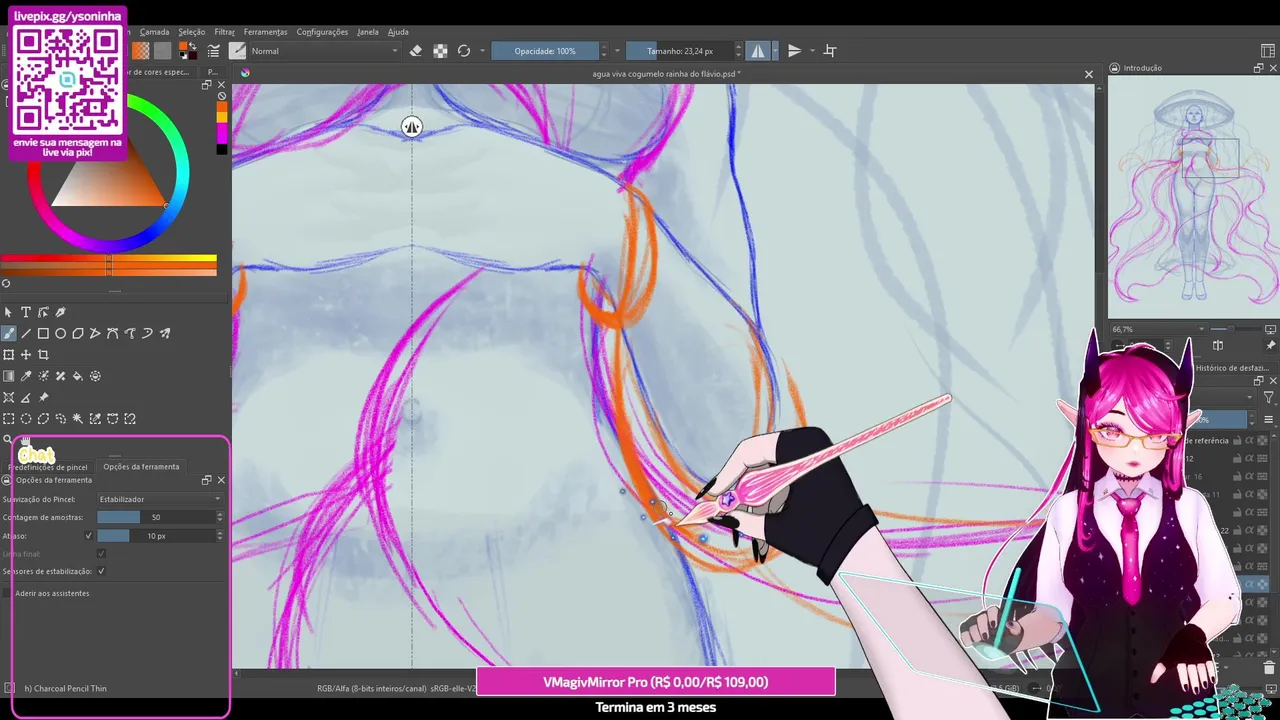Open the brush editor settings icon
The height and width of the screenshot is (720, 1280).
pyautogui.click(x=214, y=51)
